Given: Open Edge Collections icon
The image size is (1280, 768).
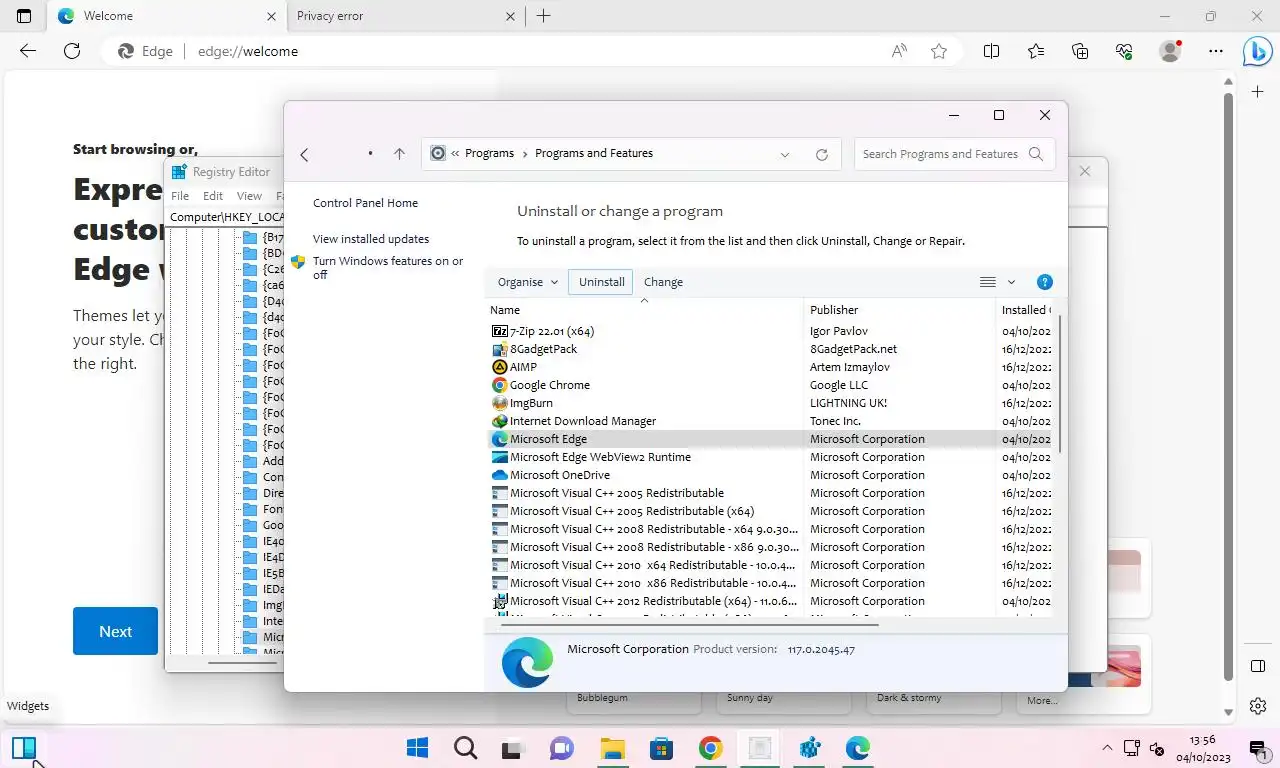Looking at the screenshot, I should point(1079,51).
